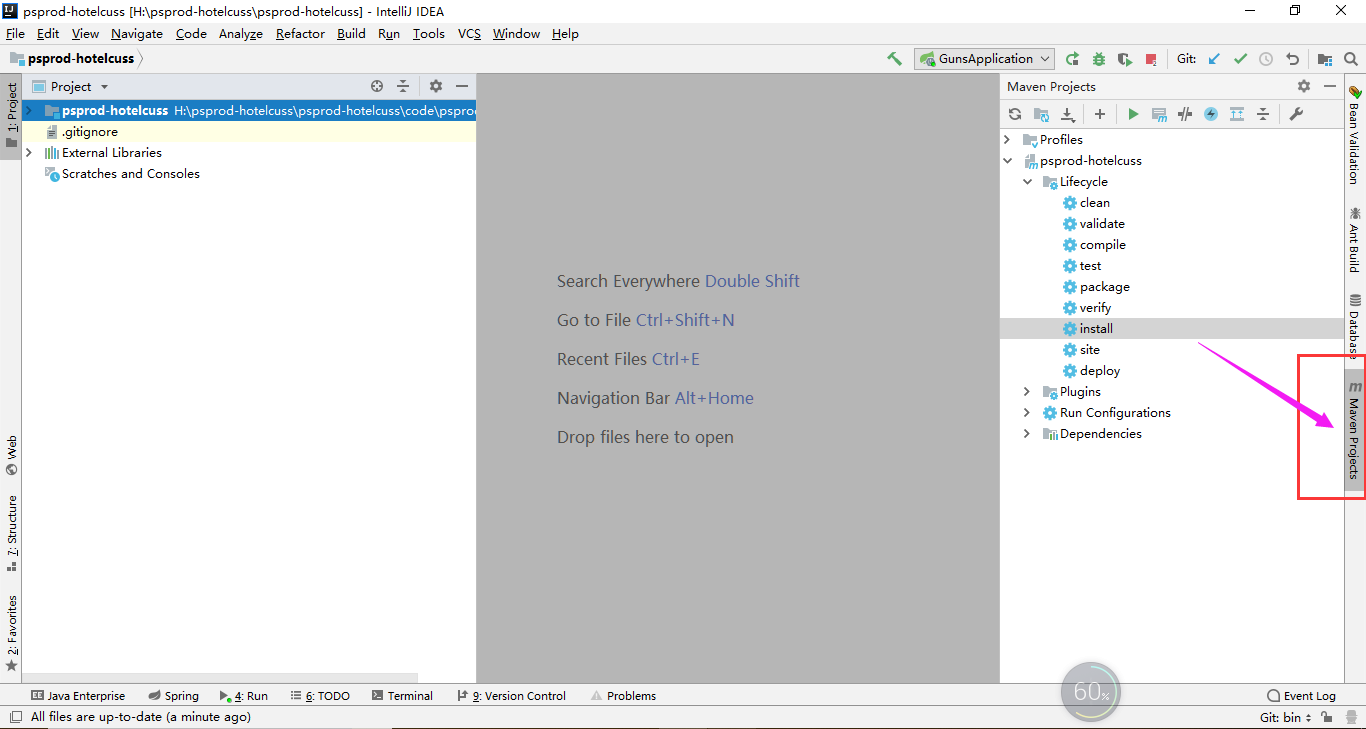
Task: Open the Terminal tool window tab
Action: pos(402,696)
